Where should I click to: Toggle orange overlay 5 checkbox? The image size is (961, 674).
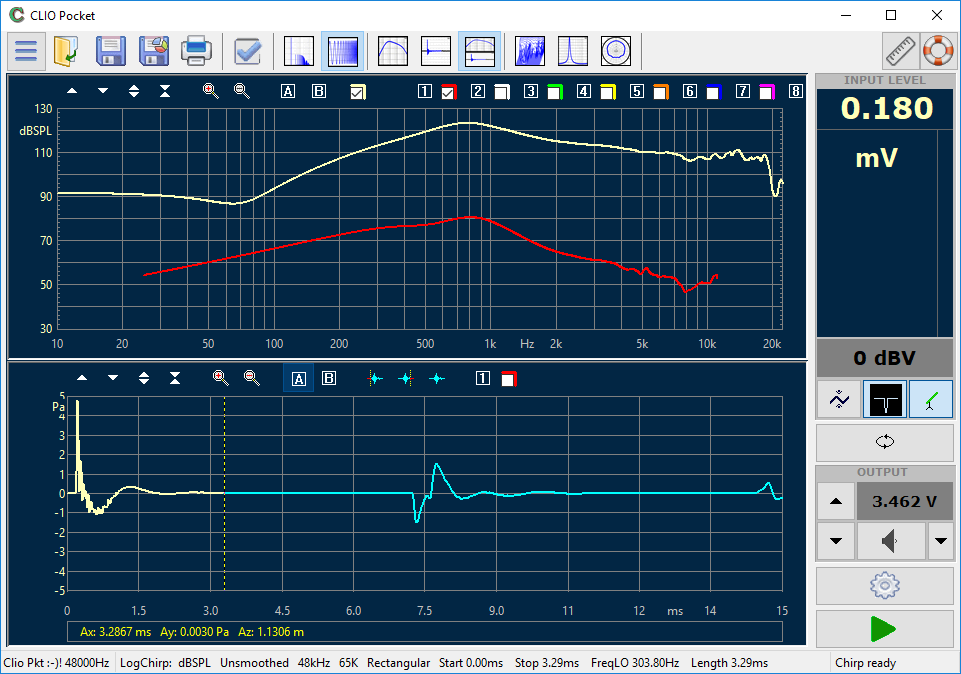click(x=661, y=92)
